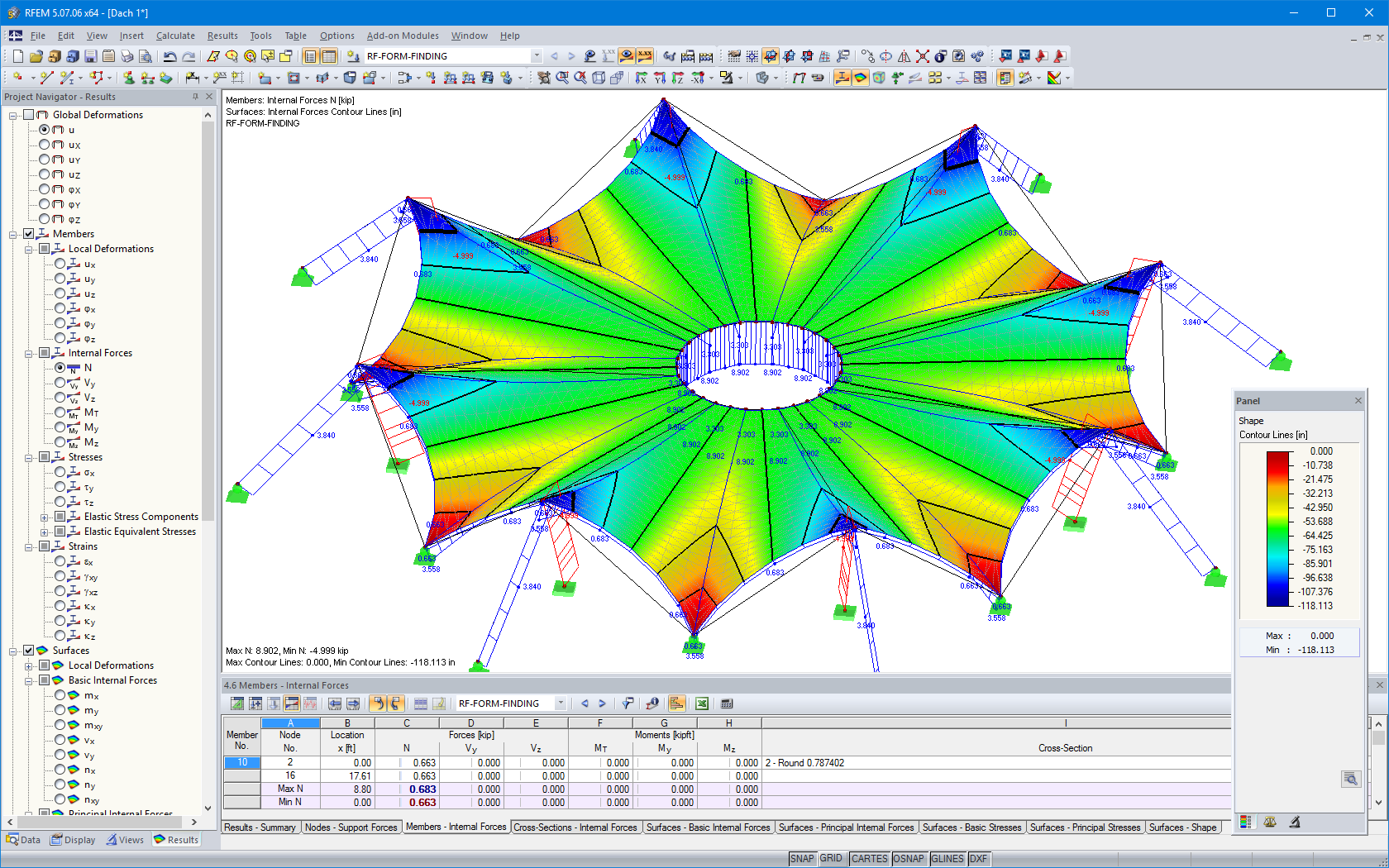Open the calculator in the table toolbar
Screen dimensions: 1389x868
pos(726,703)
